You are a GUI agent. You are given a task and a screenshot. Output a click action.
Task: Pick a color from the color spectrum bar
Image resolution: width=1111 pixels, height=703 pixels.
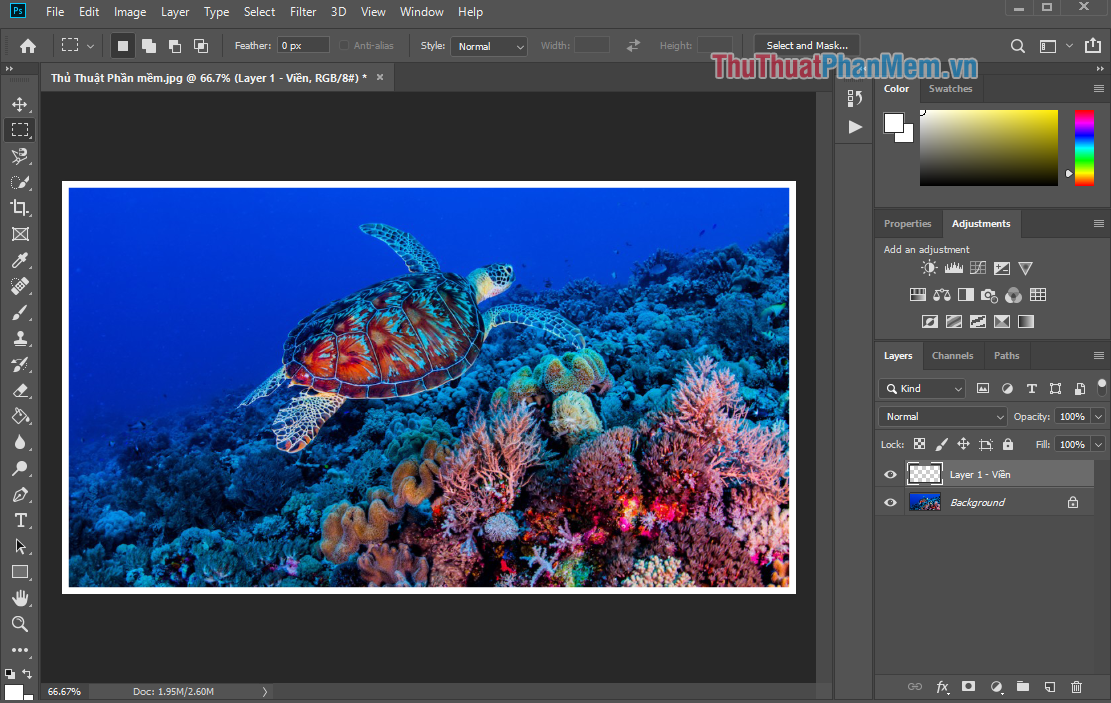(x=1084, y=148)
